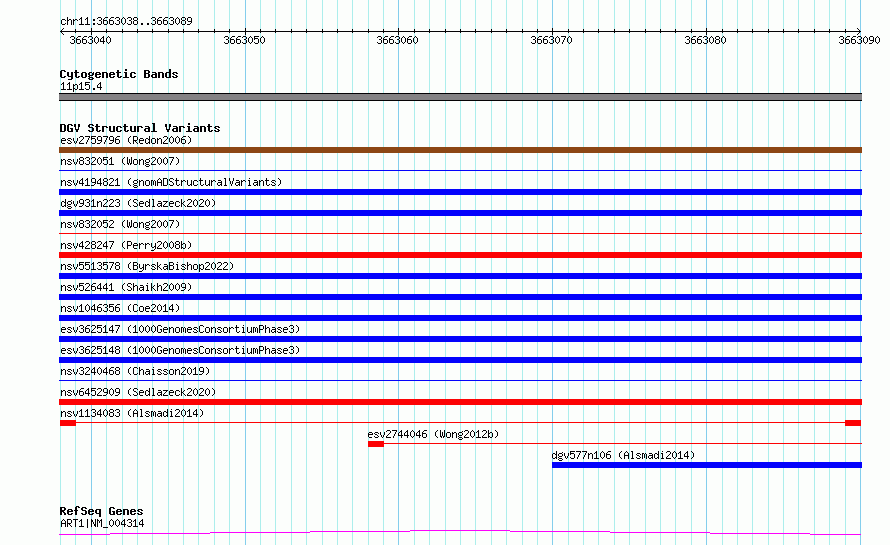Select the red nsv428247 variant bar
The height and width of the screenshot is (545, 890).
(460, 255)
